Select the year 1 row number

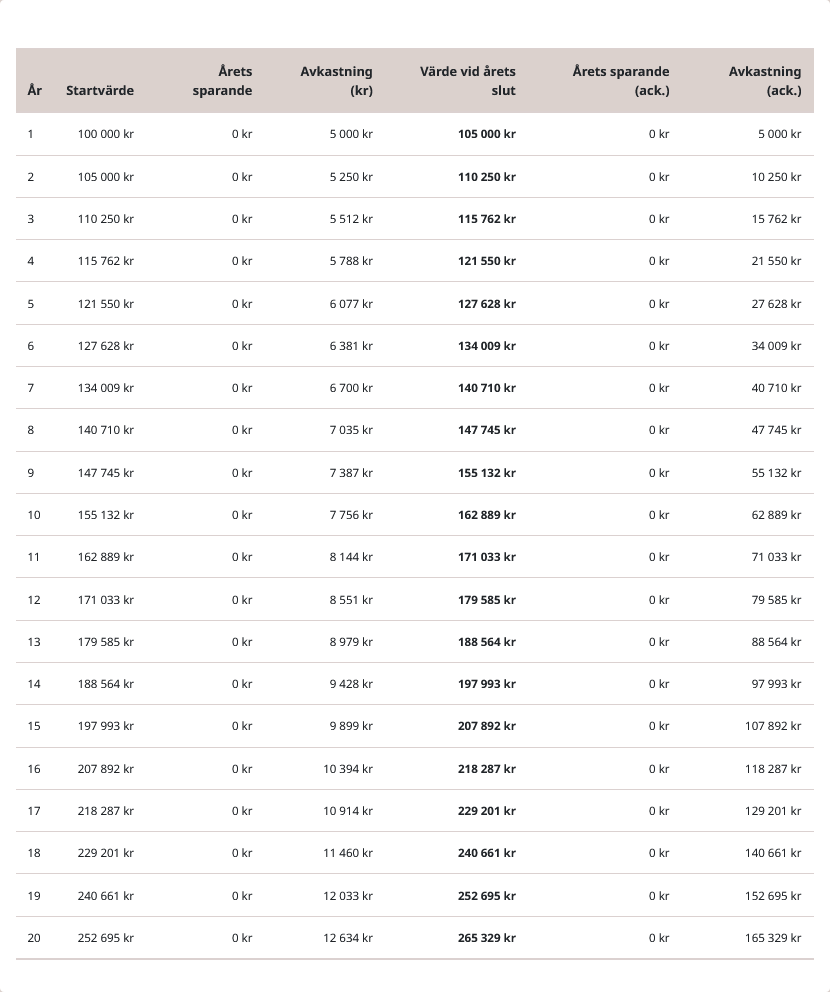(31, 134)
